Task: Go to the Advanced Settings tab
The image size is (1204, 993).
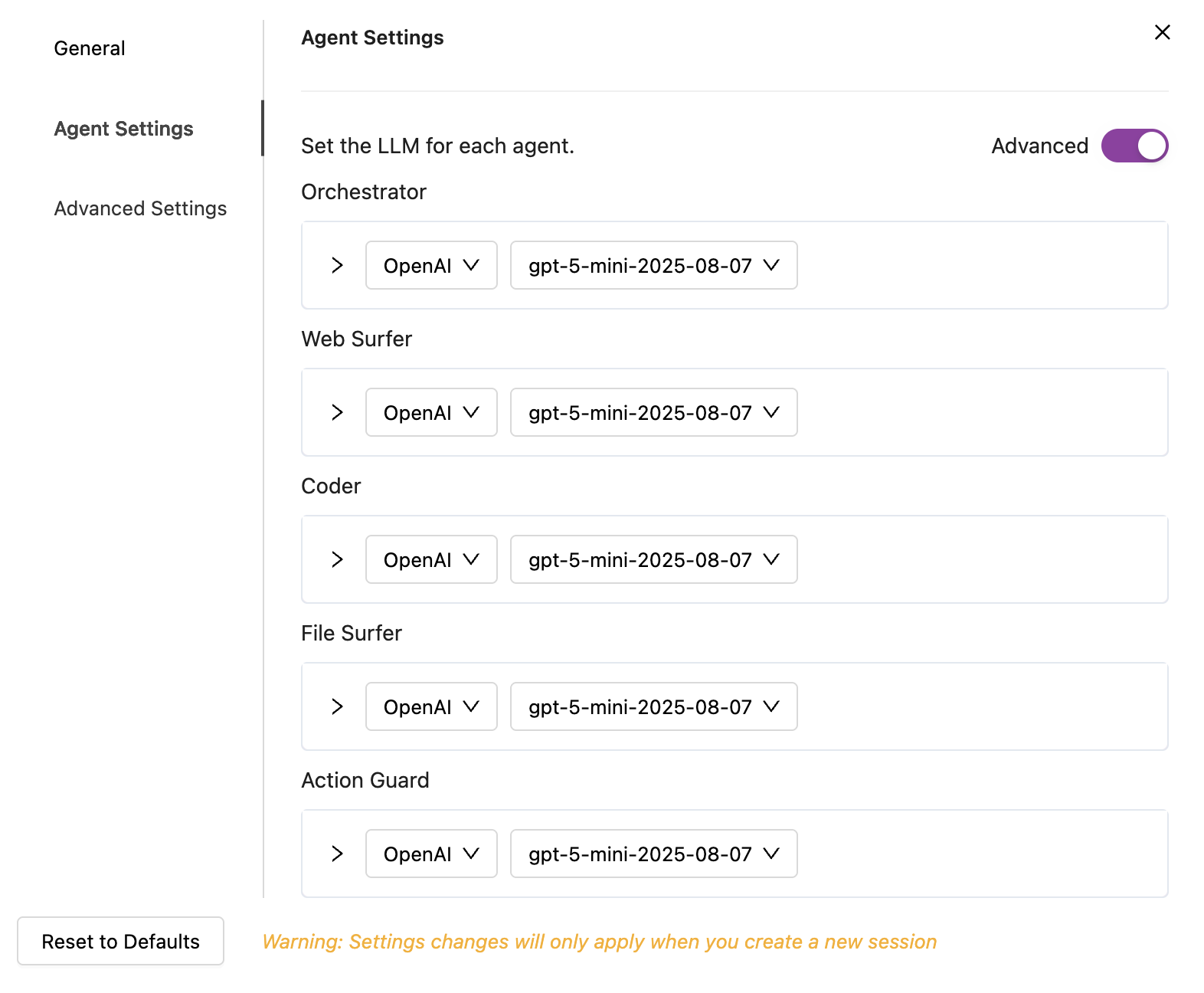Action: tap(140, 208)
